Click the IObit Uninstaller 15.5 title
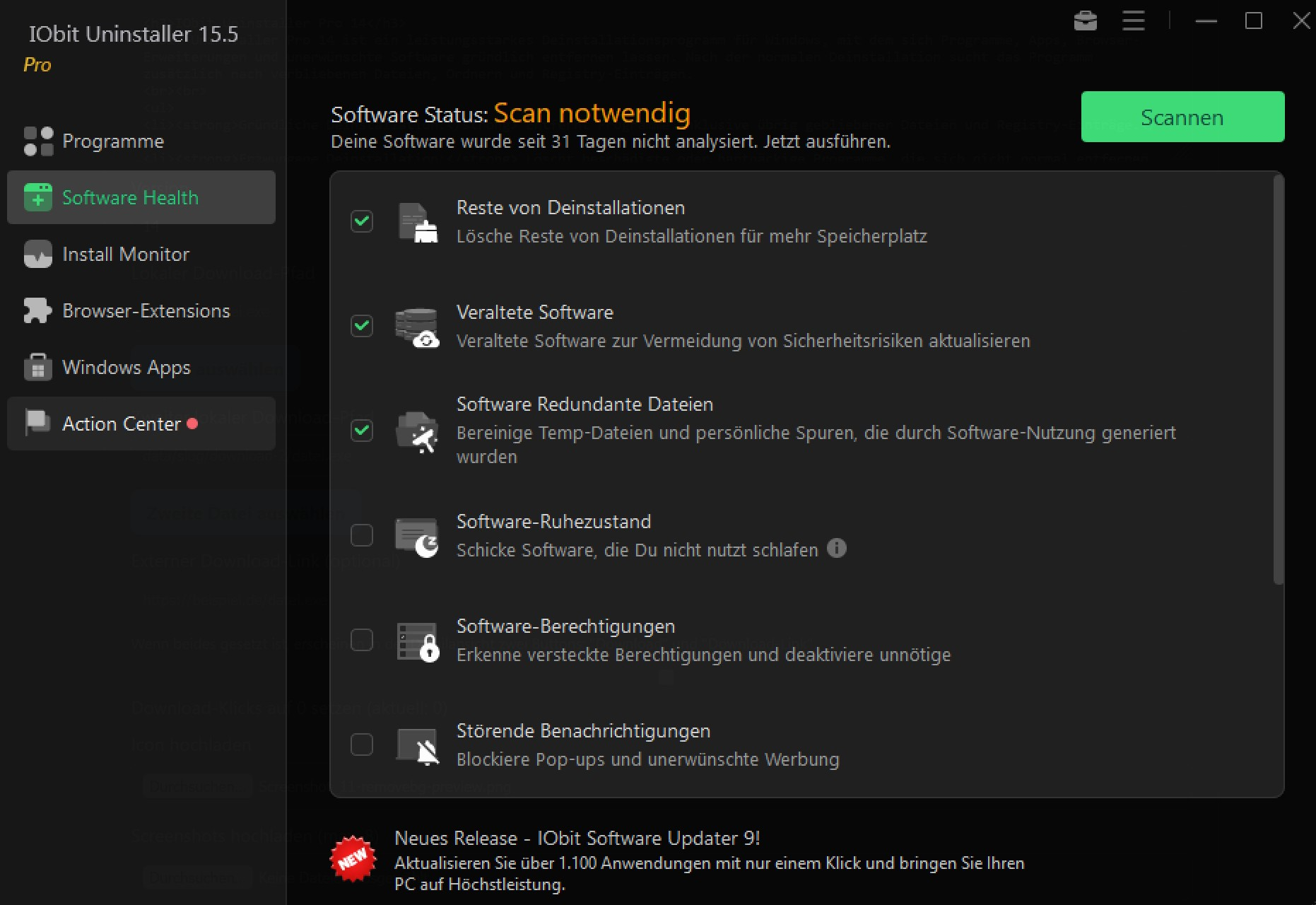1316x905 pixels. click(x=134, y=34)
